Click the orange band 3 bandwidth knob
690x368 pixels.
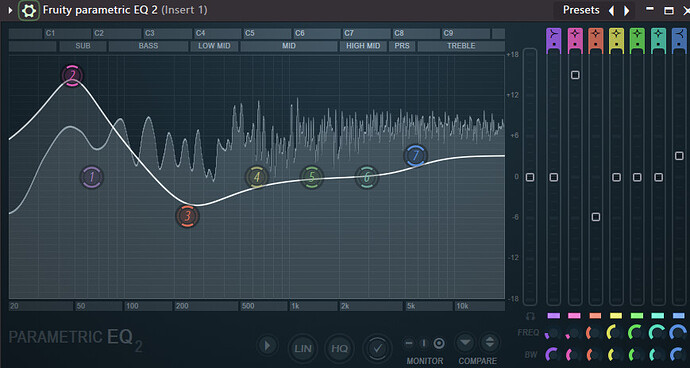[x=595, y=354]
